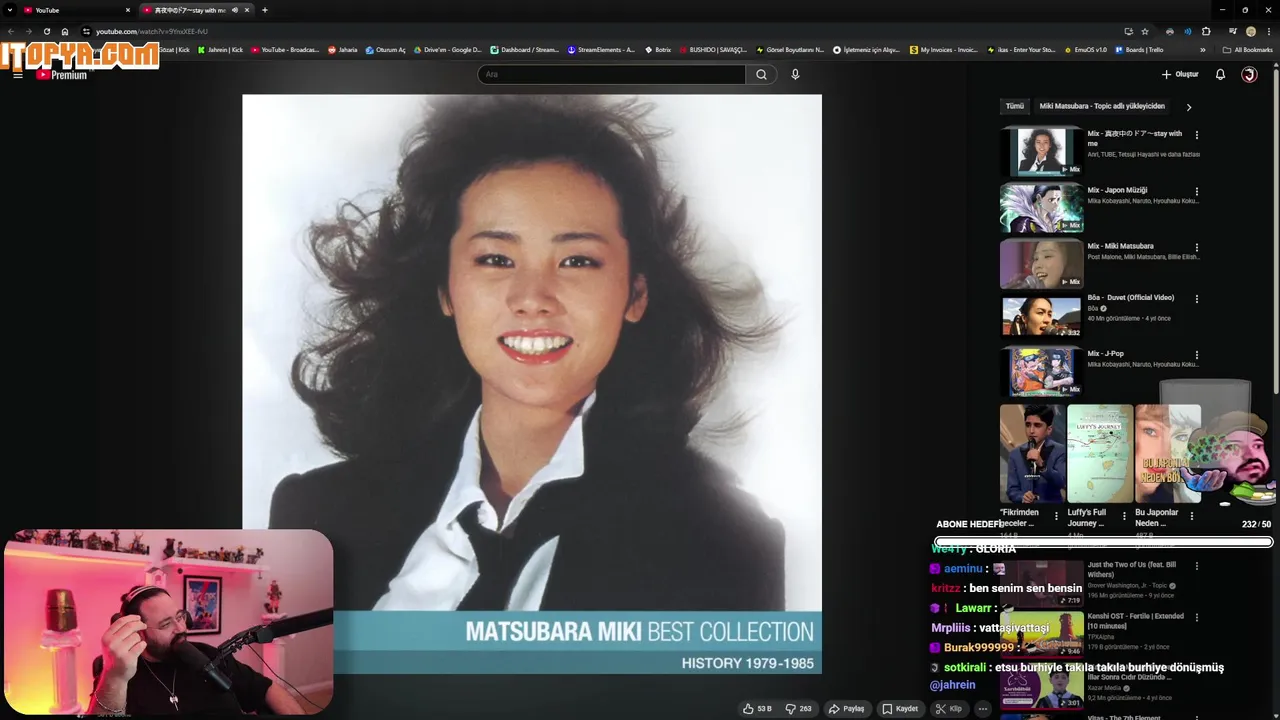The width and height of the screenshot is (1280, 720).
Task: Click the search magnifier button
Action: click(x=761, y=74)
